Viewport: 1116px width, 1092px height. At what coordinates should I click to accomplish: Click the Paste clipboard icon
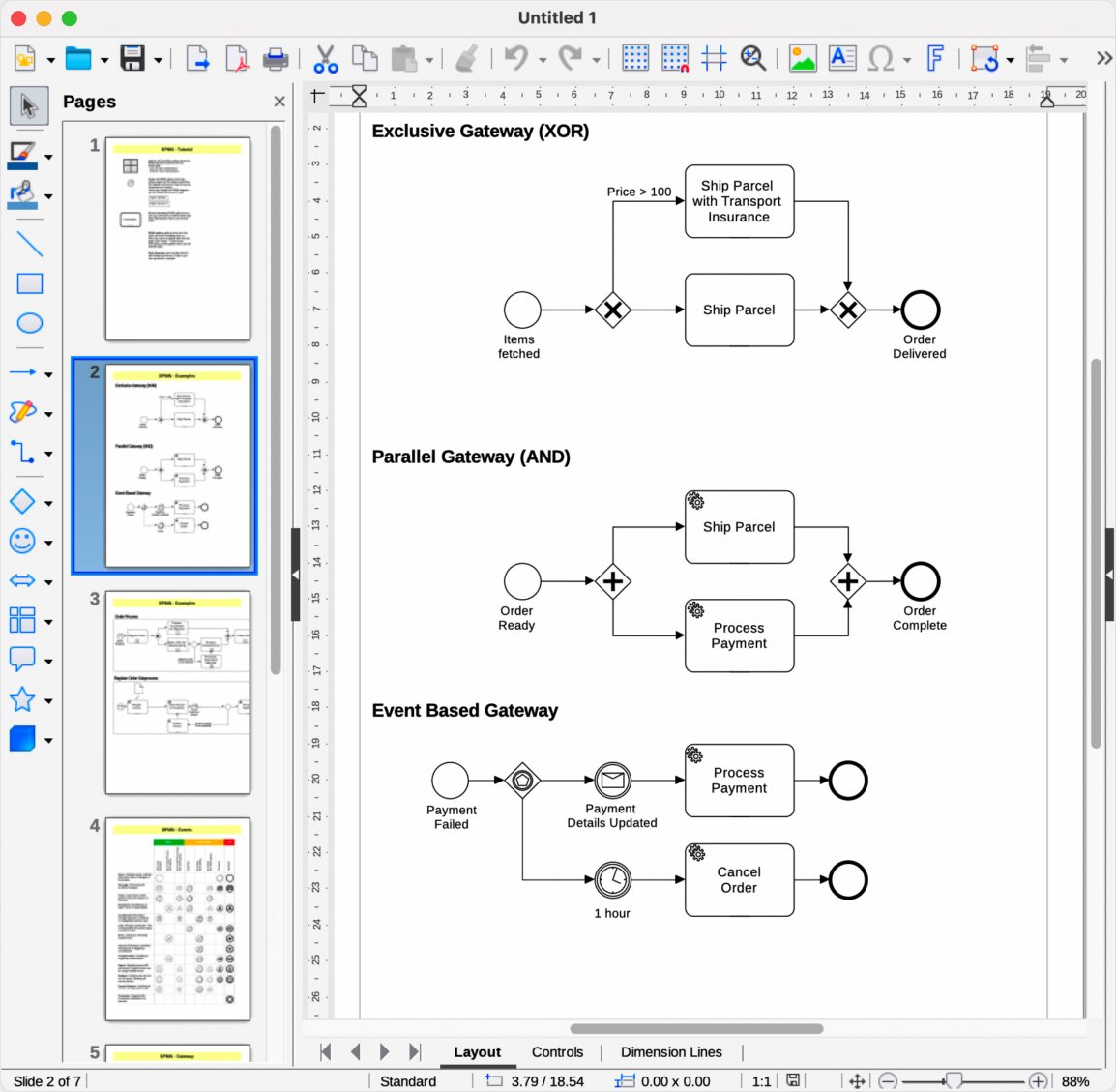point(404,58)
